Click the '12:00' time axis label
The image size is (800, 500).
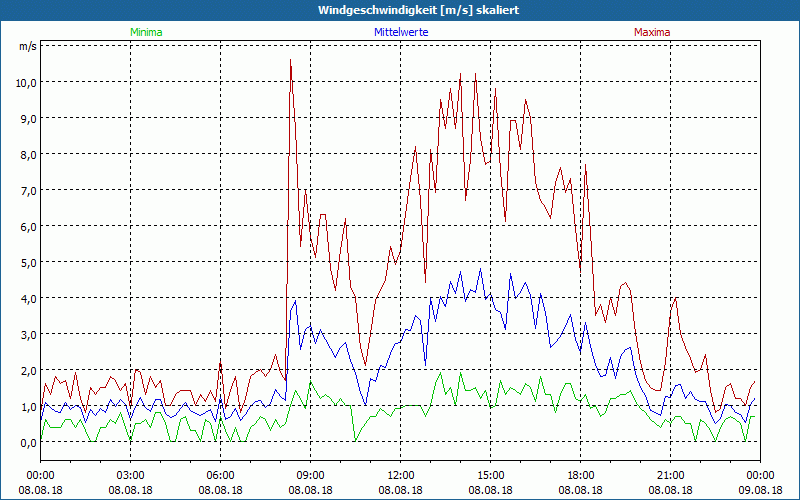click(401, 476)
